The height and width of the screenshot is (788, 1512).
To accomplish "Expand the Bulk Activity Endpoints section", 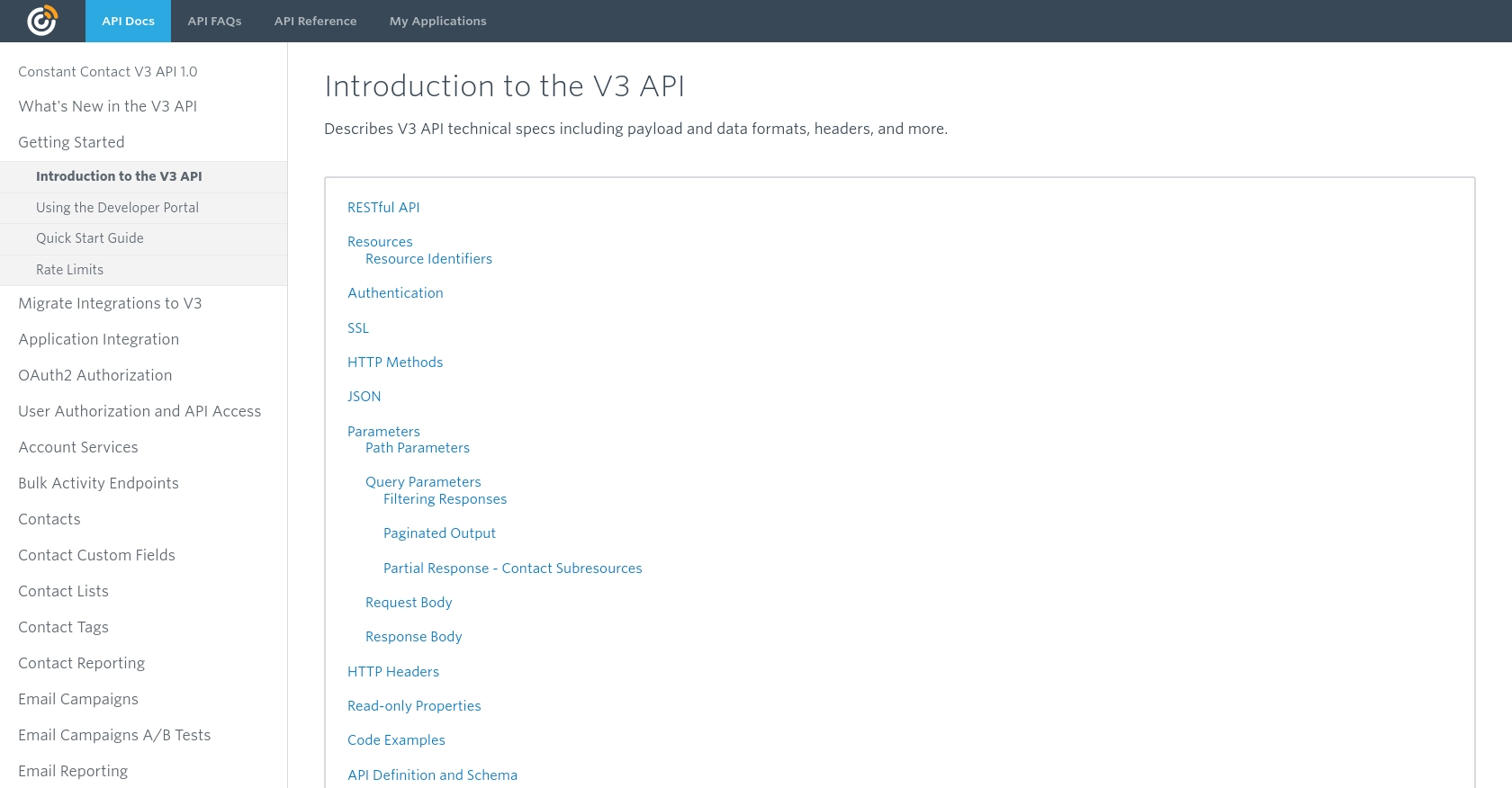I will (98, 484).
